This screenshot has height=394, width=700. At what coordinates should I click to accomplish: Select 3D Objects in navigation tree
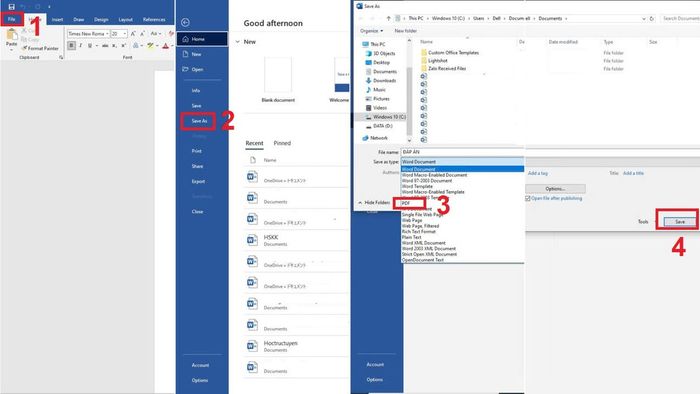[x=380, y=53]
